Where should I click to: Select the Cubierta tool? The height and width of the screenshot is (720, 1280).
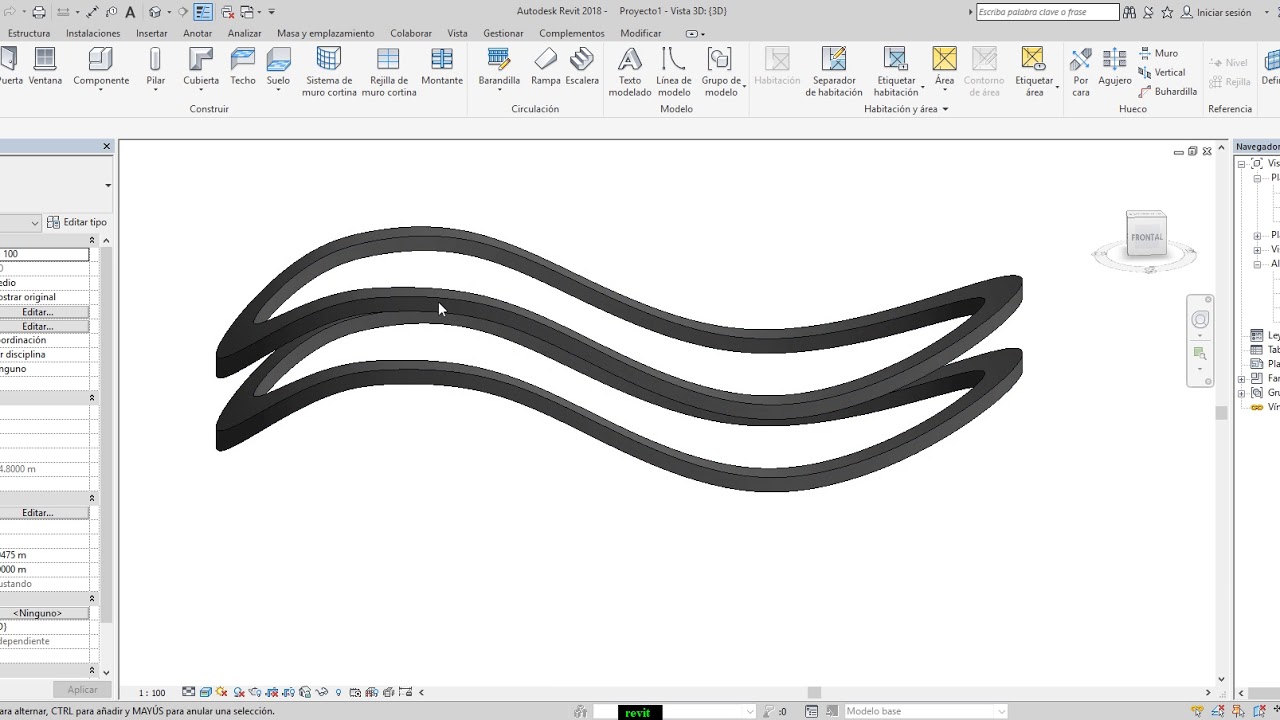201,67
